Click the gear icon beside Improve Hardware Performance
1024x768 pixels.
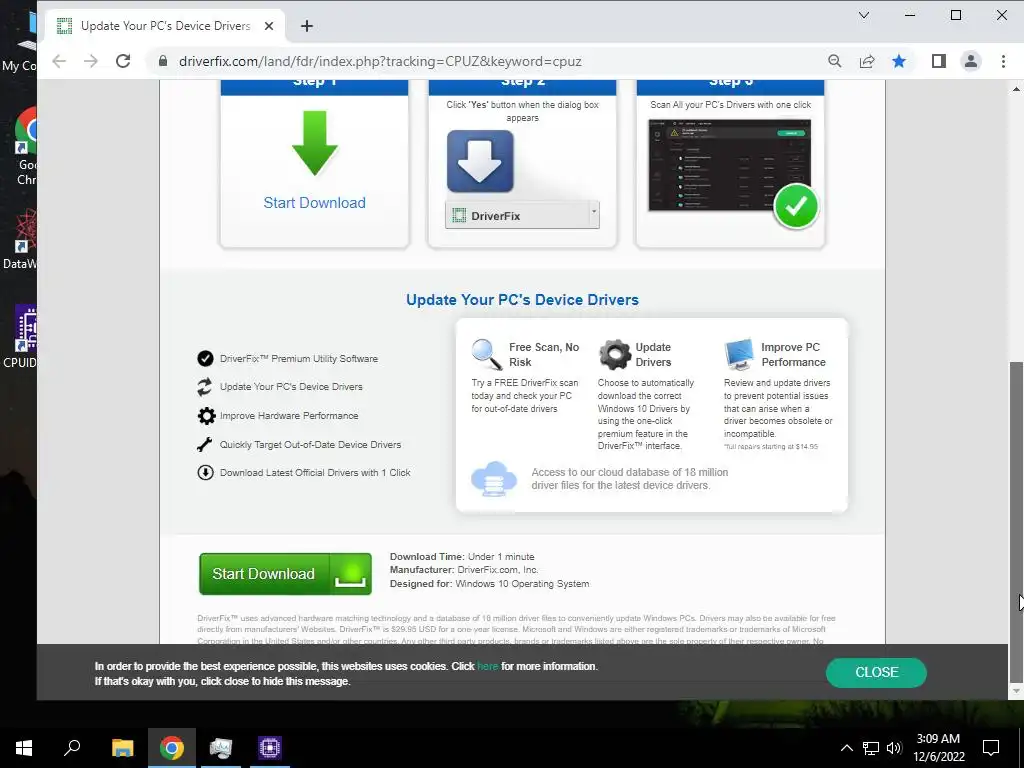[206, 416]
